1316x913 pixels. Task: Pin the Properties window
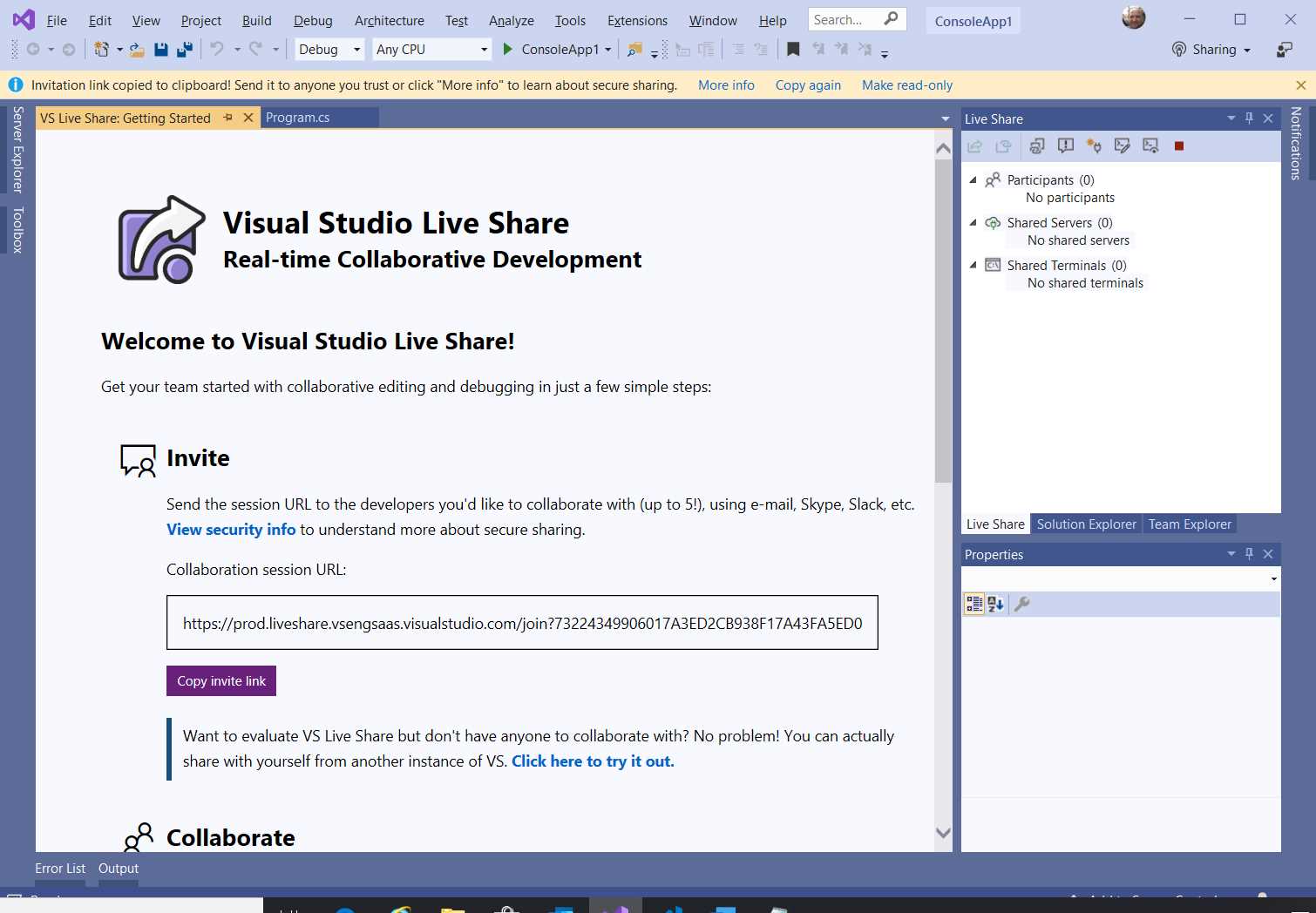point(1249,553)
